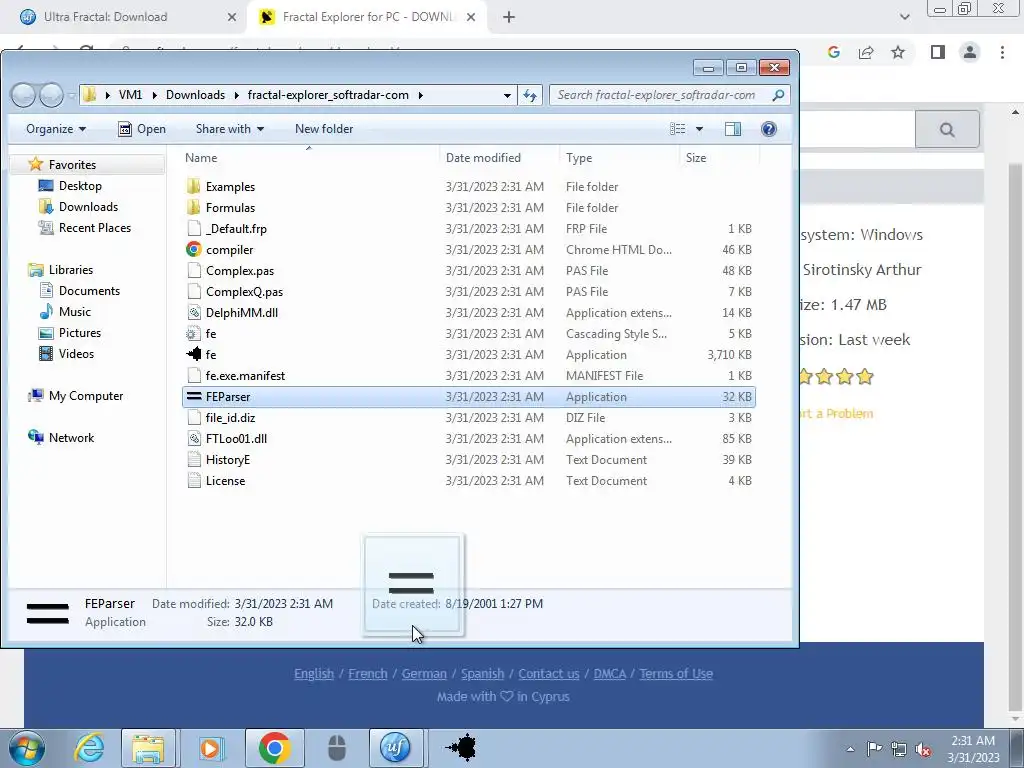Click the muted volume tray icon
The image size is (1024, 768).
[x=923, y=749]
